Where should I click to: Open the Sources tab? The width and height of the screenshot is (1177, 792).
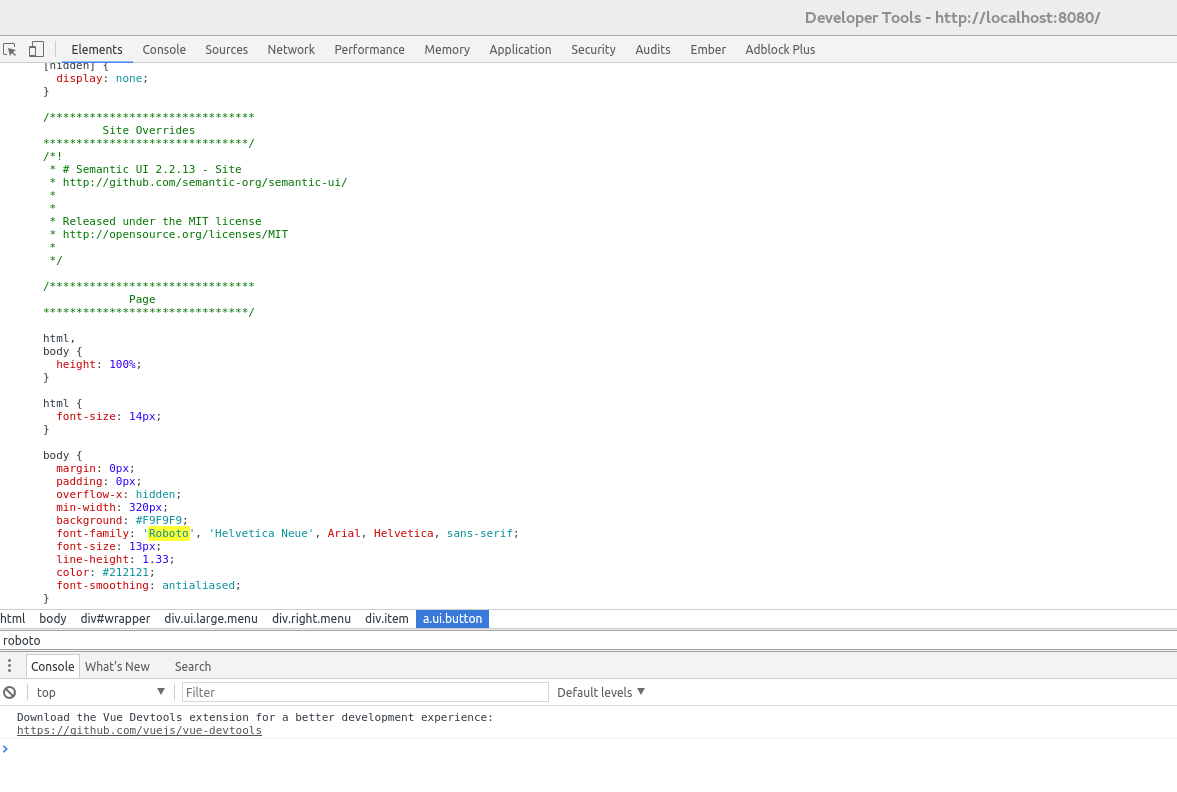click(227, 50)
